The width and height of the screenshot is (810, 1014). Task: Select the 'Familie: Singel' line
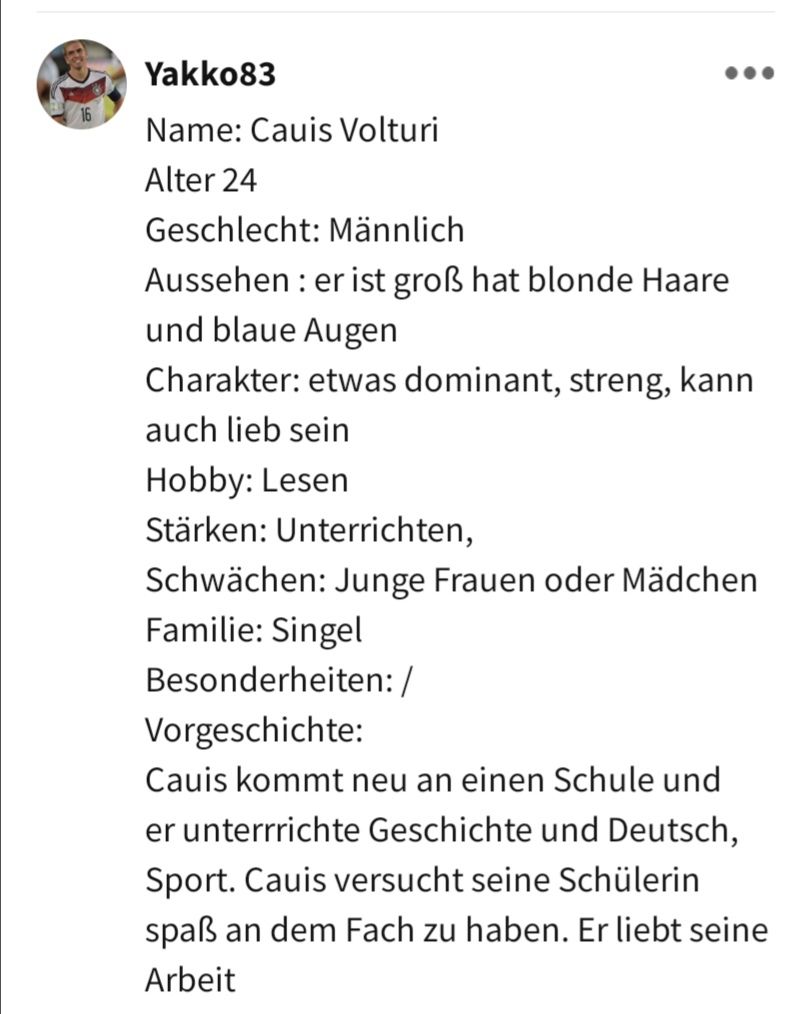point(254,631)
